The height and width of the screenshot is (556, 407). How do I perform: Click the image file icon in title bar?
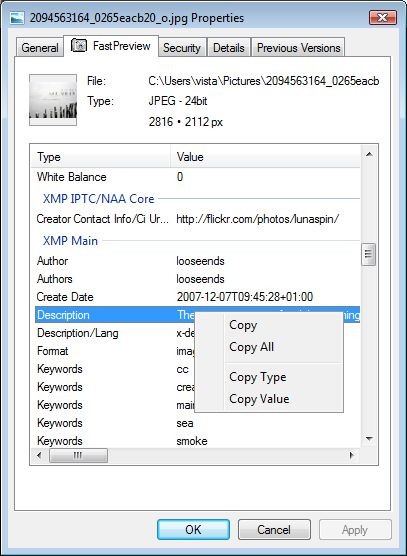[17, 17]
